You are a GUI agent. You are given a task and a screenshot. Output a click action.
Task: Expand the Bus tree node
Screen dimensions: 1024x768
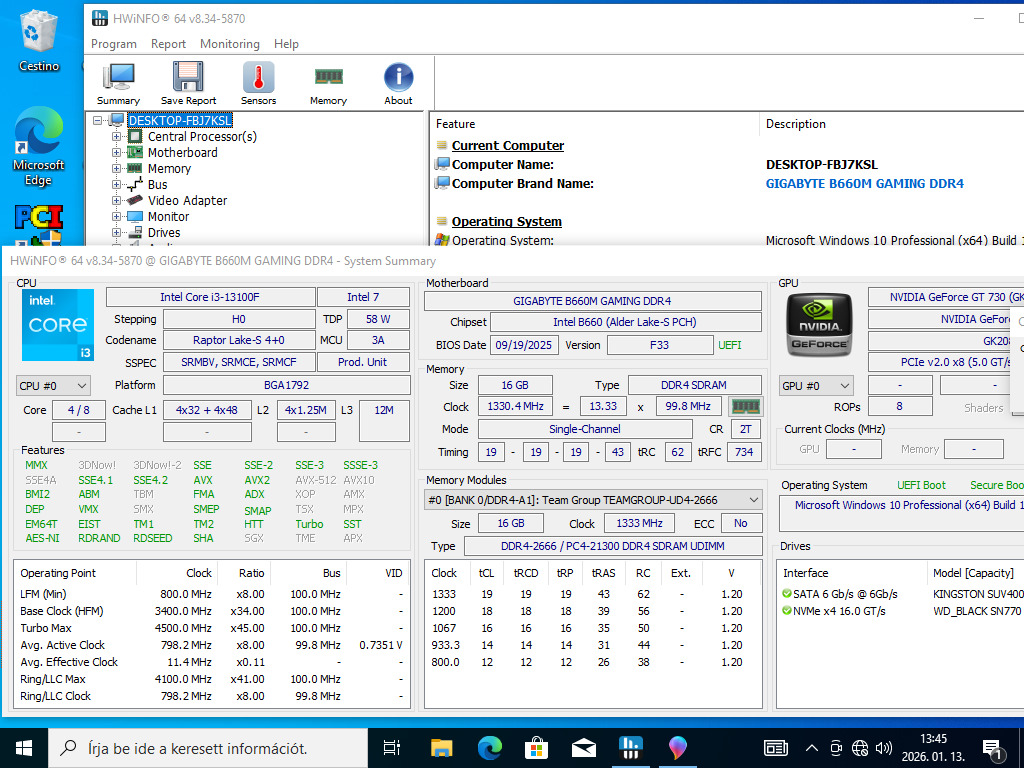point(116,184)
